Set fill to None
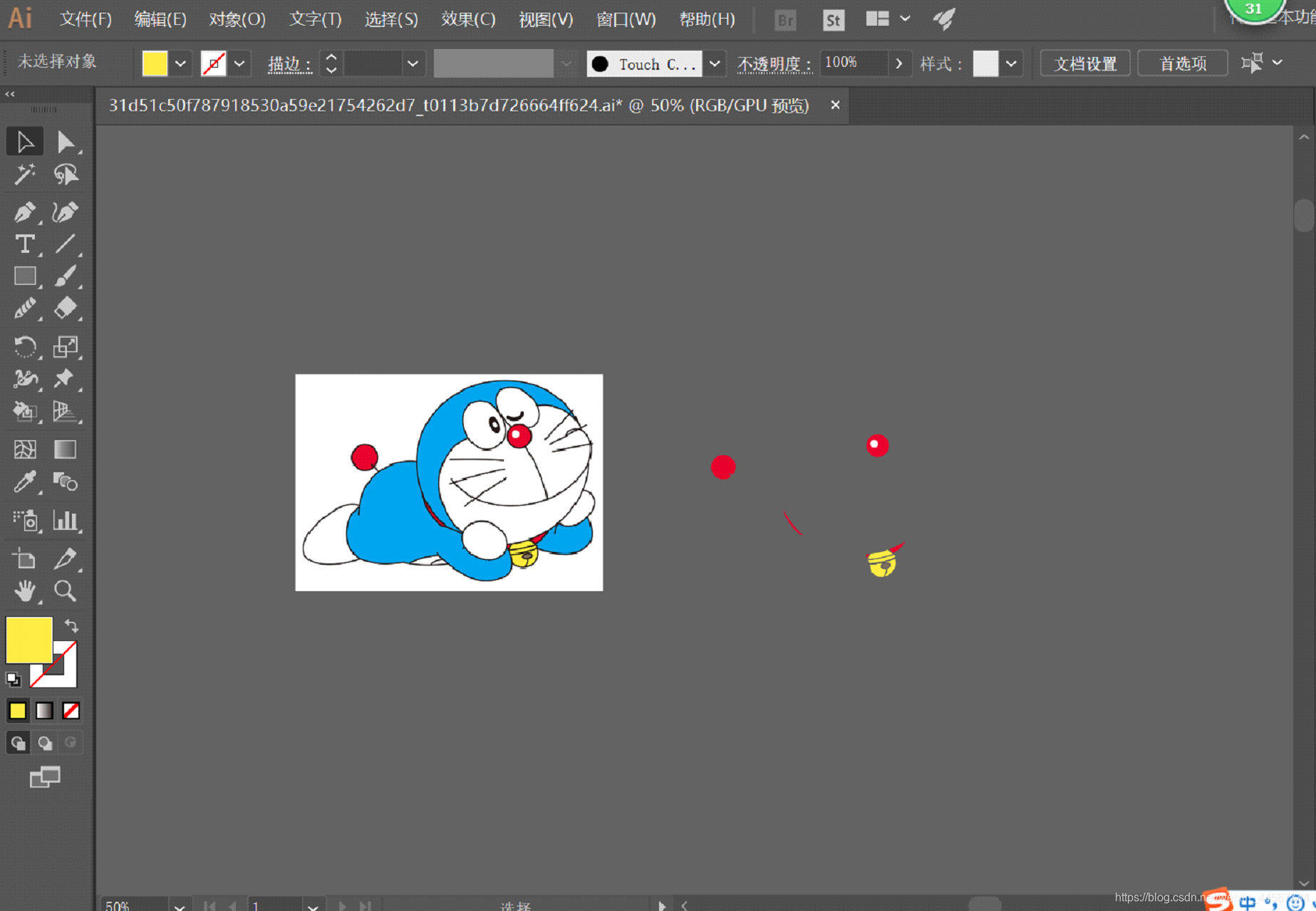 [71, 711]
